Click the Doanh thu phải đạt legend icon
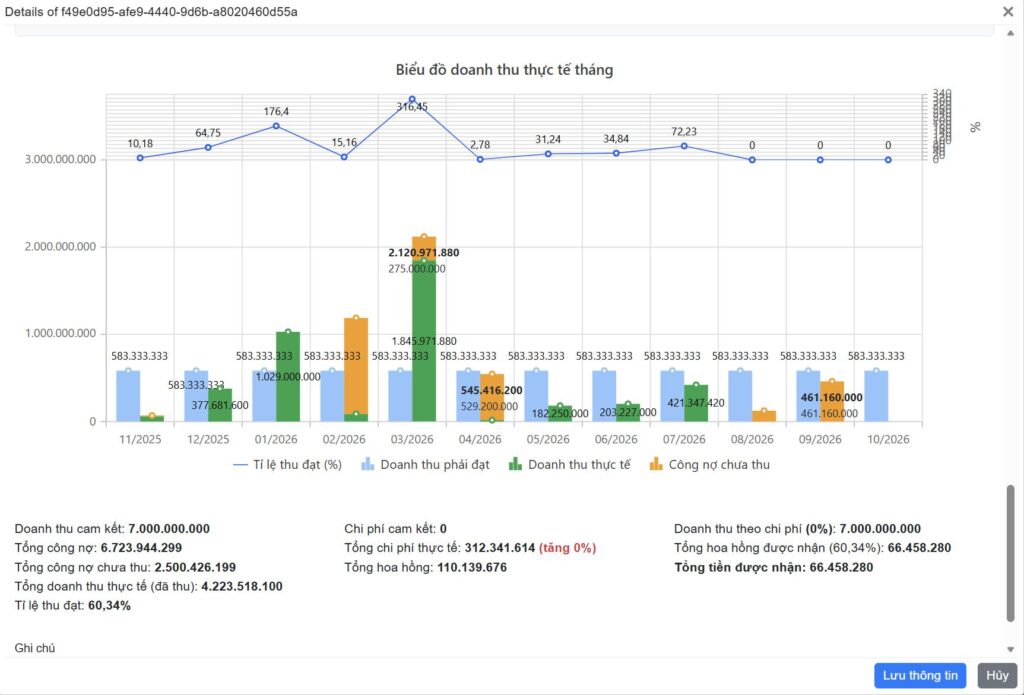This screenshot has width=1024, height=695. coord(368,464)
